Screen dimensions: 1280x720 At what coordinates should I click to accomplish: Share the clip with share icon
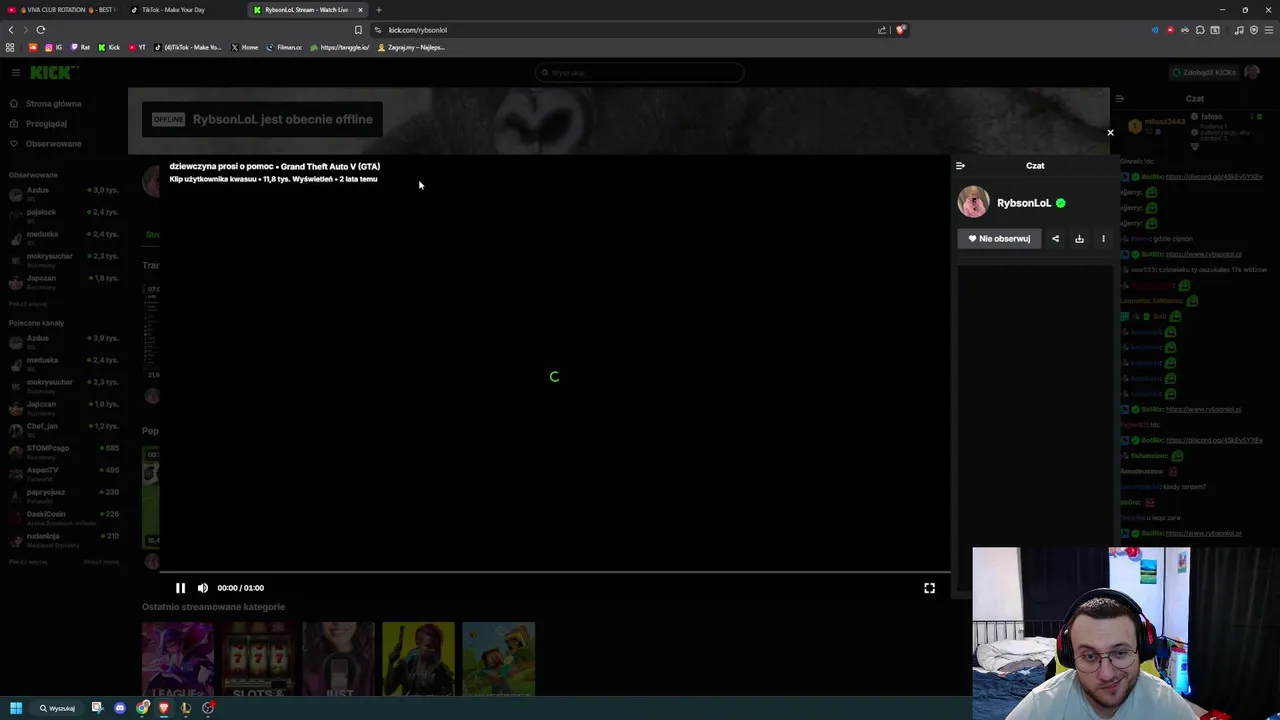(x=1055, y=239)
